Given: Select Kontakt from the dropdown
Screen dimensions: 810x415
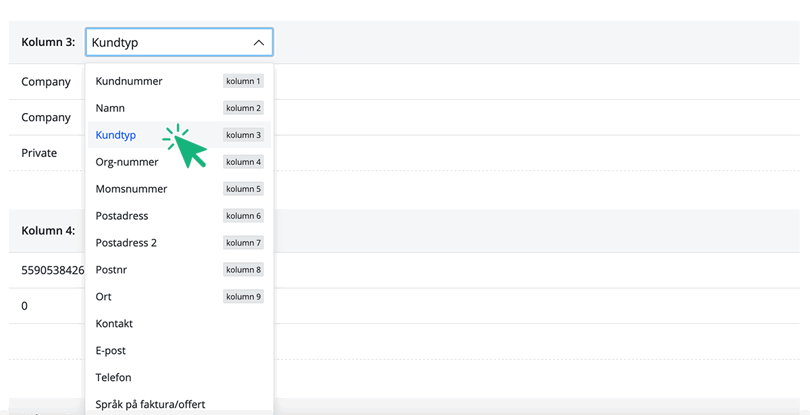Looking at the screenshot, I should coord(114,324).
